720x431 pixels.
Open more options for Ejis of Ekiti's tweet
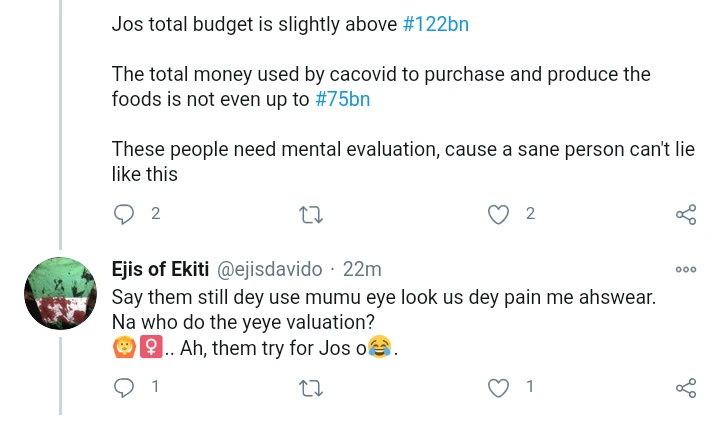click(686, 269)
